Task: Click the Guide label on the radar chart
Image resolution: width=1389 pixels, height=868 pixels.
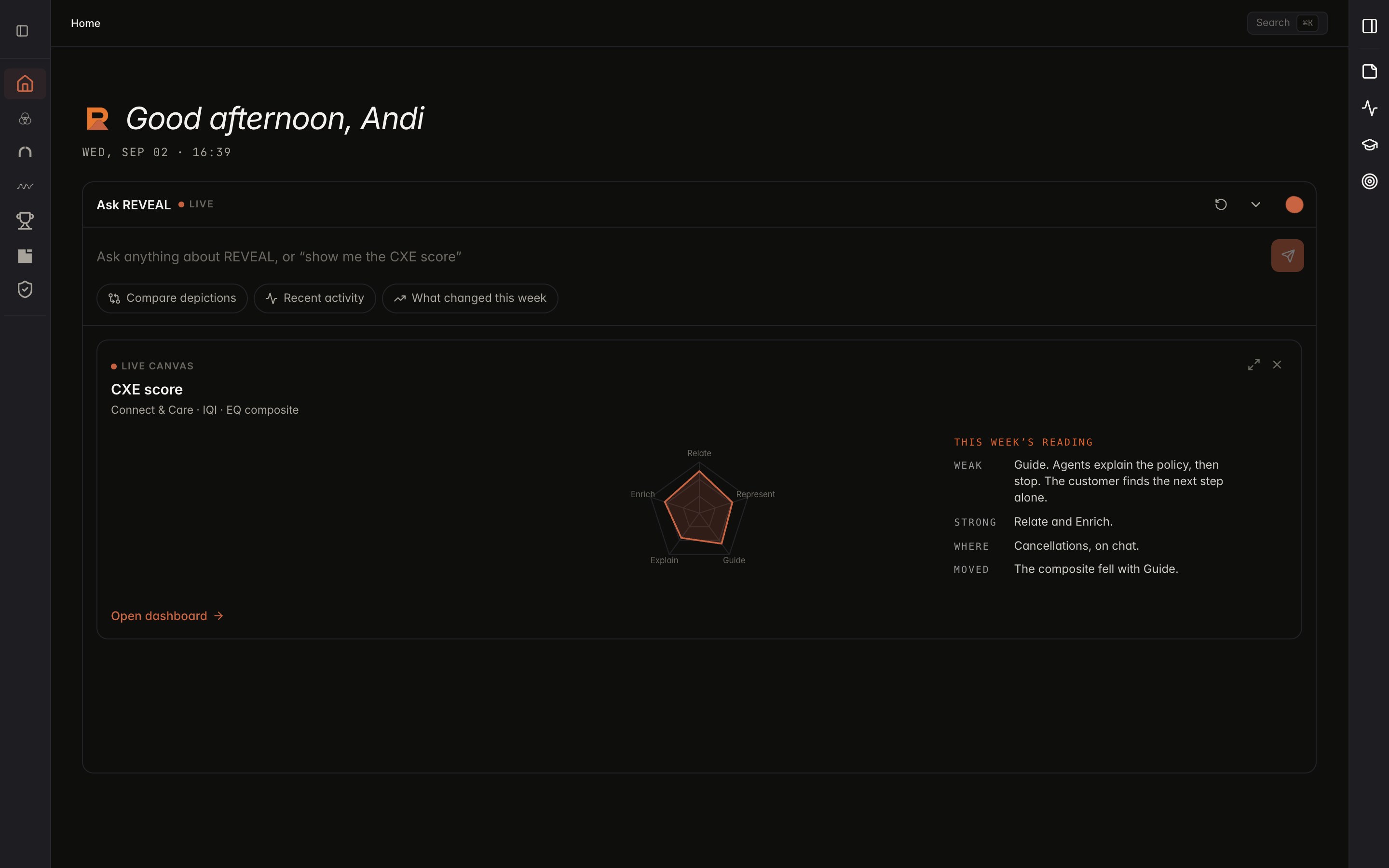Action: (734, 560)
